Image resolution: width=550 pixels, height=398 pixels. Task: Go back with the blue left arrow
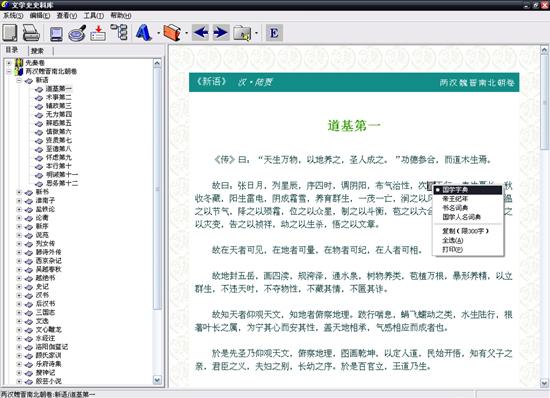201,33
